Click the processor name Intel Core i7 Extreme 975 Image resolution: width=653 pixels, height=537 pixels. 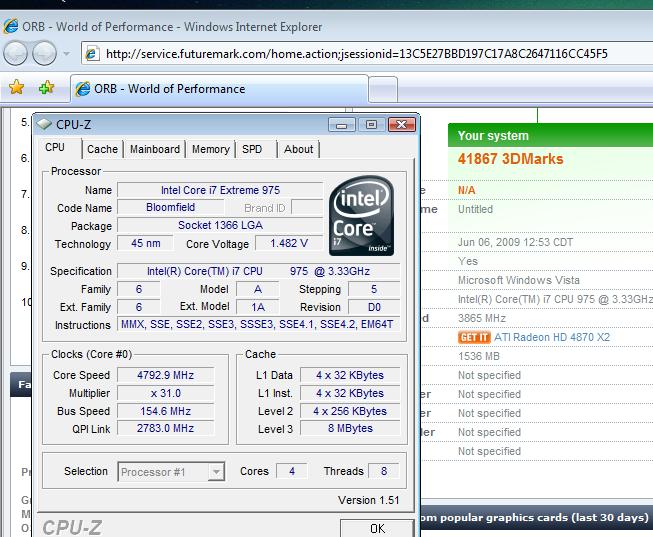click(x=220, y=190)
